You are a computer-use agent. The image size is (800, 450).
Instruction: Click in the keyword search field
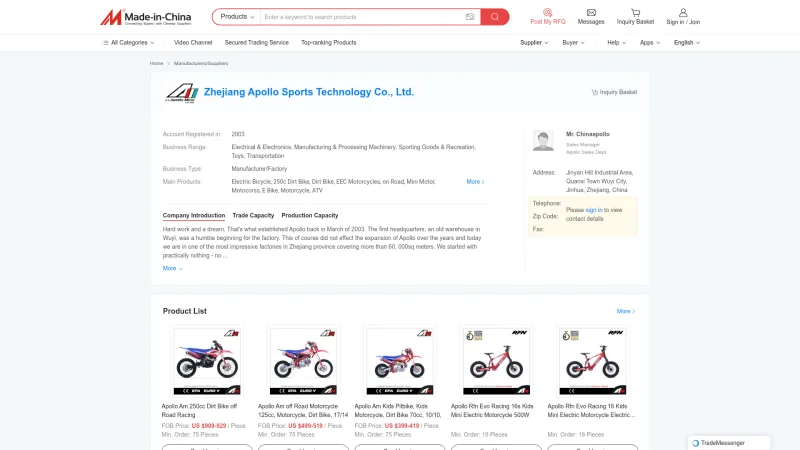(x=362, y=17)
